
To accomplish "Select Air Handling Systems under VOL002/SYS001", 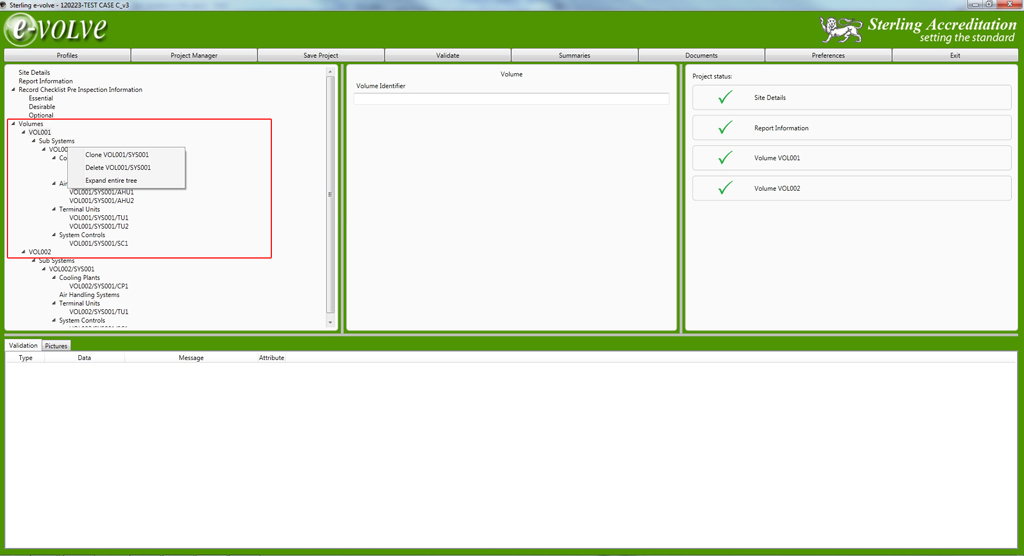I will [89, 295].
